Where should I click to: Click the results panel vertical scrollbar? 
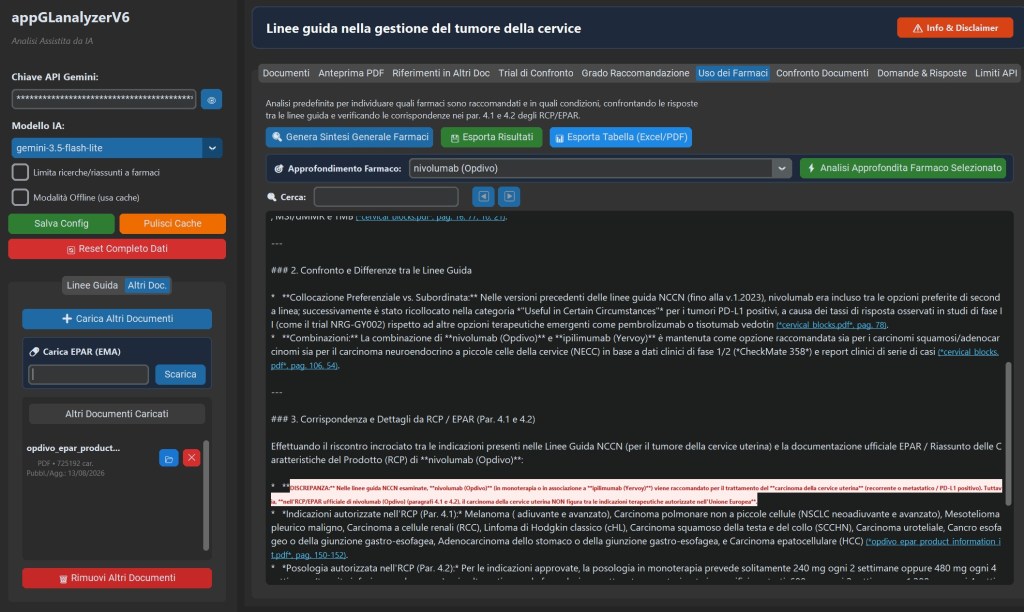pos(1008,434)
